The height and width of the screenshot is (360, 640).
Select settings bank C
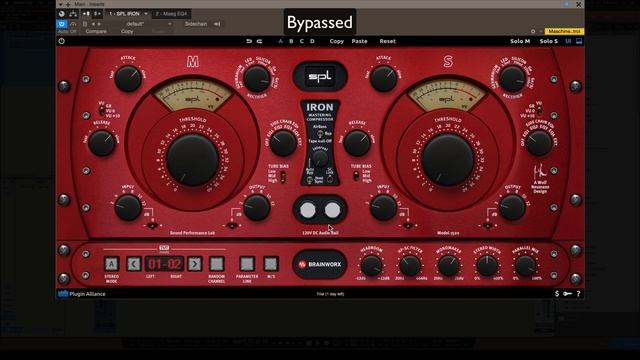(302, 41)
